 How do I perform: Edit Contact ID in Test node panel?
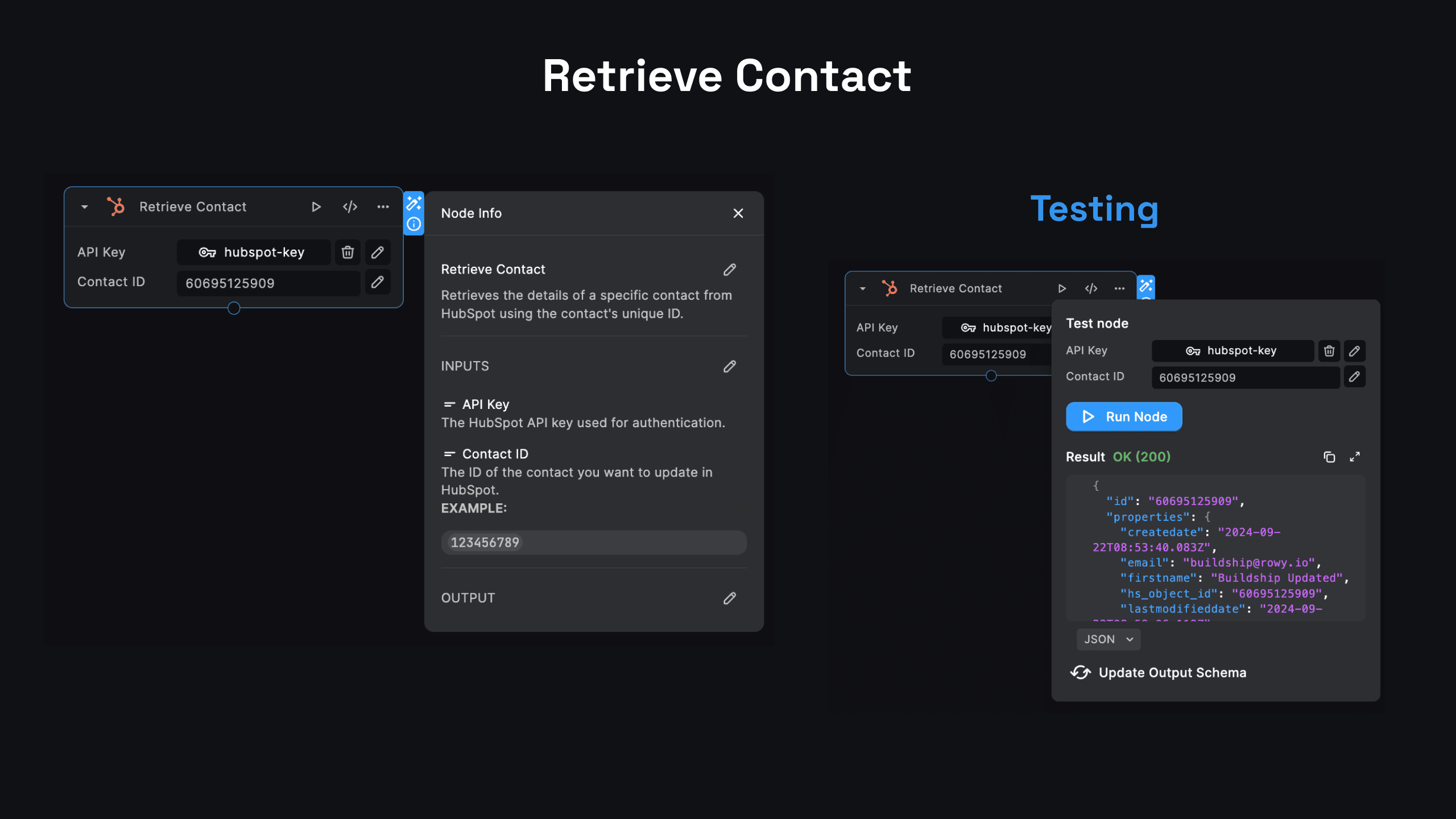1355,377
